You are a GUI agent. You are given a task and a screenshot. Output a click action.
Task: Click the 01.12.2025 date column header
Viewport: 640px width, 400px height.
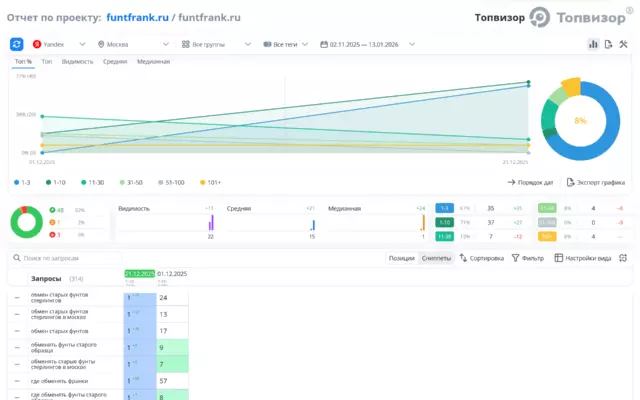(x=172, y=274)
